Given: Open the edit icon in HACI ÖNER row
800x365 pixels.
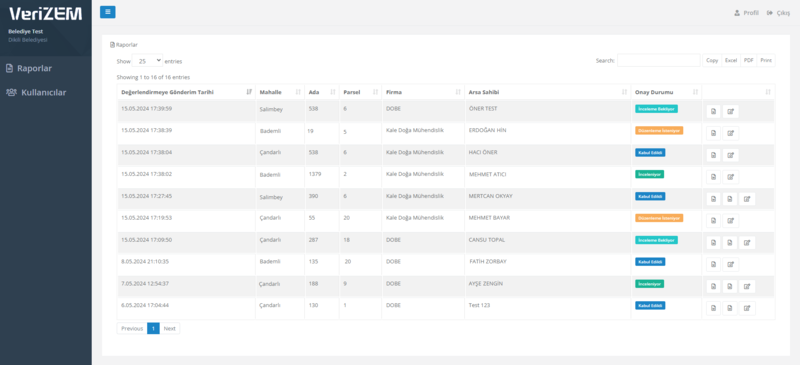Looking at the screenshot, I should (x=731, y=155).
